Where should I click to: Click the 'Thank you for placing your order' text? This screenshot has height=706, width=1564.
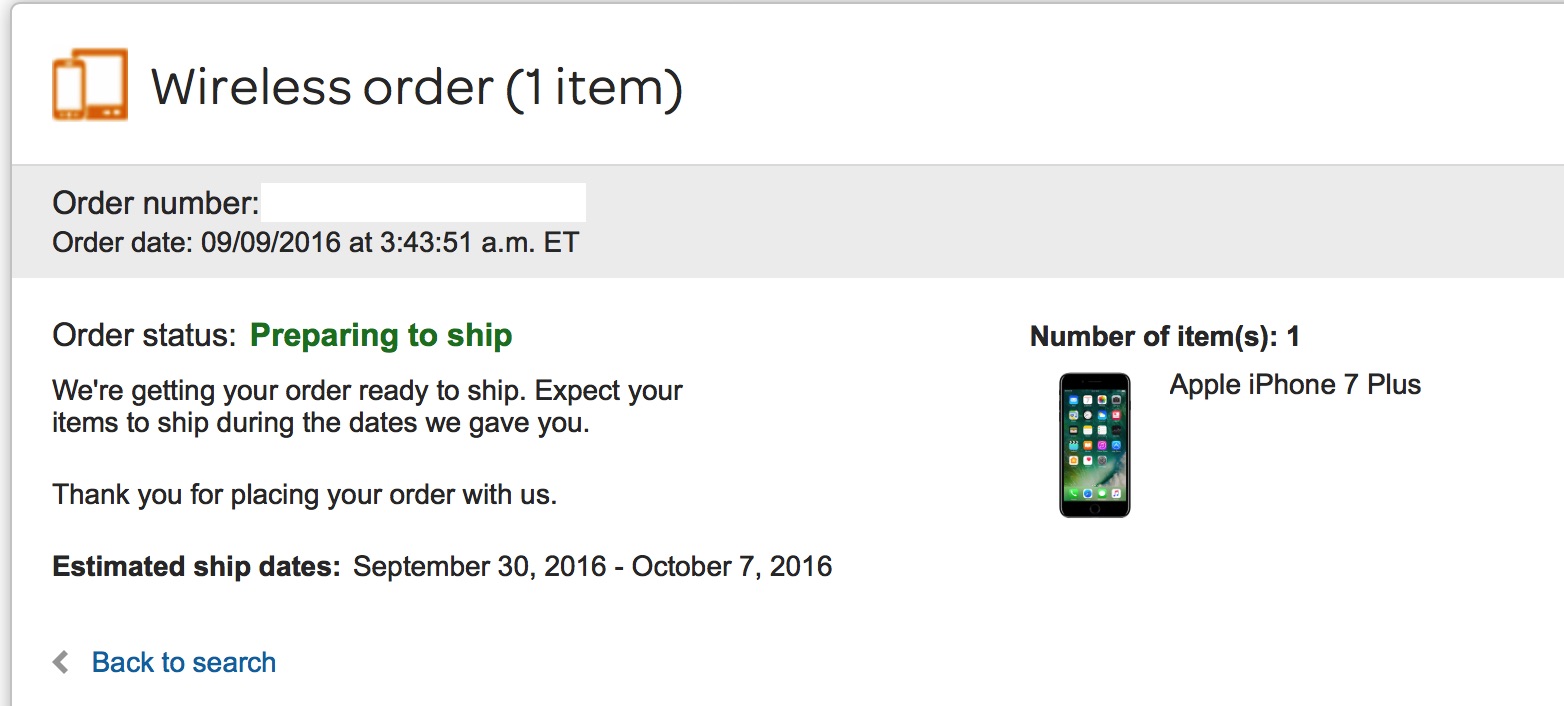coord(304,494)
